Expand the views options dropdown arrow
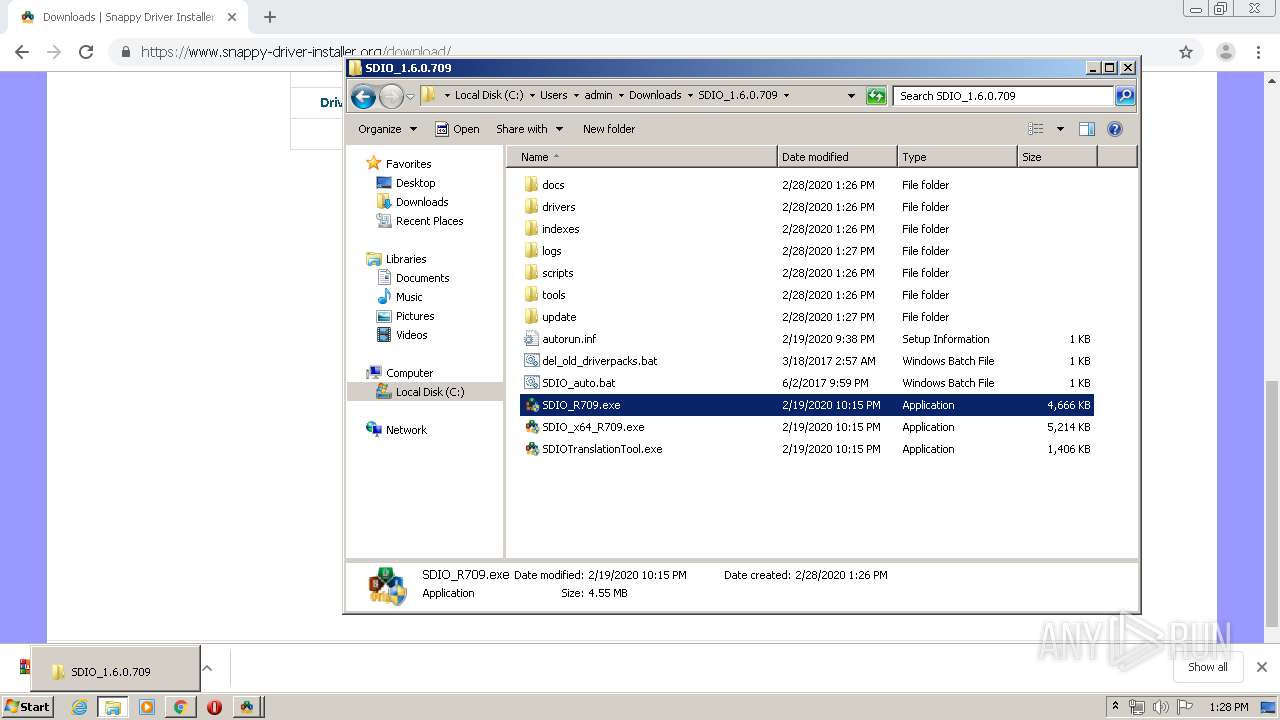The width and height of the screenshot is (1280, 720). [1060, 129]
